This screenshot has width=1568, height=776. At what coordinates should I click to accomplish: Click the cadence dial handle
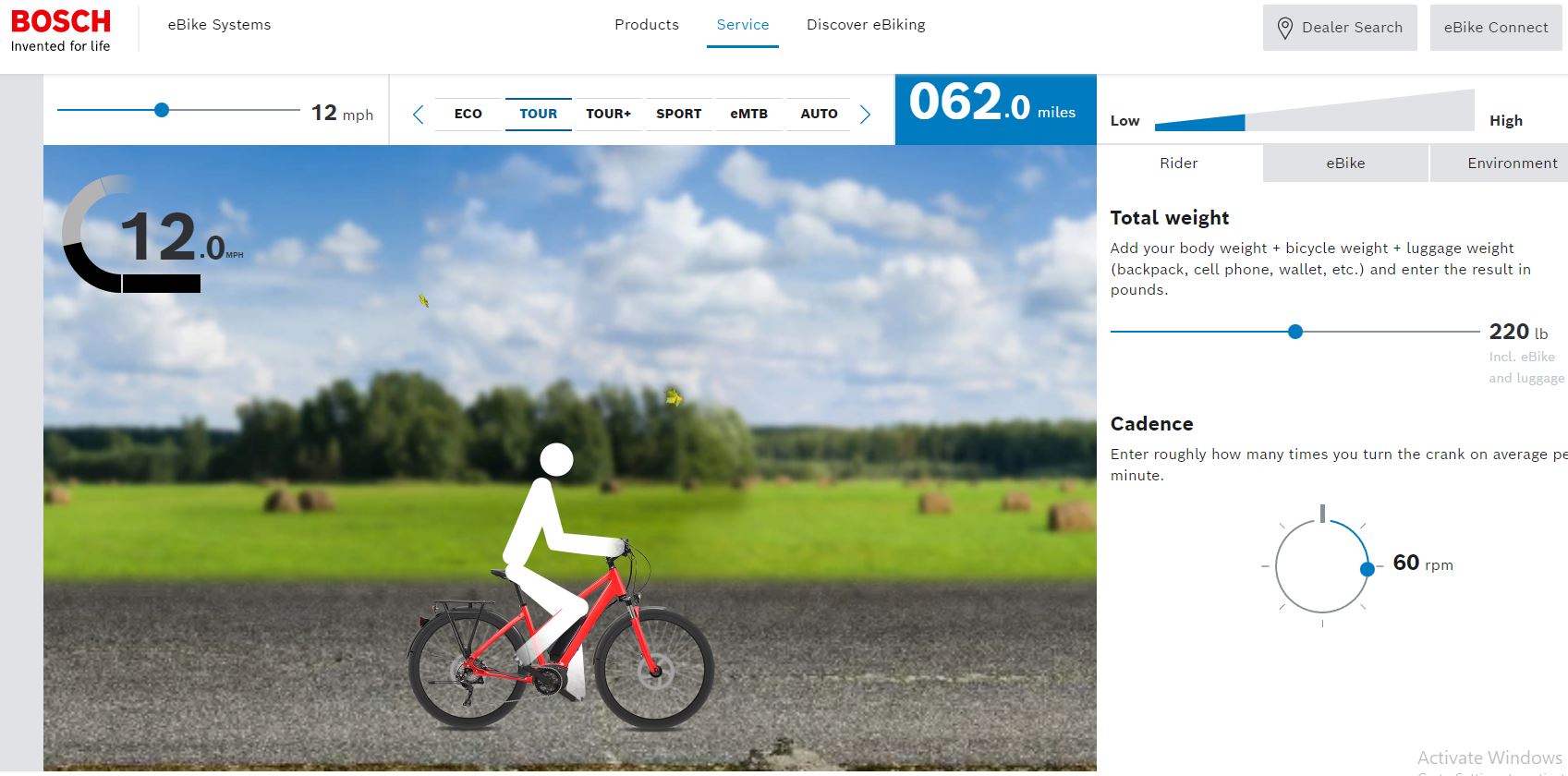[1367, 569]
